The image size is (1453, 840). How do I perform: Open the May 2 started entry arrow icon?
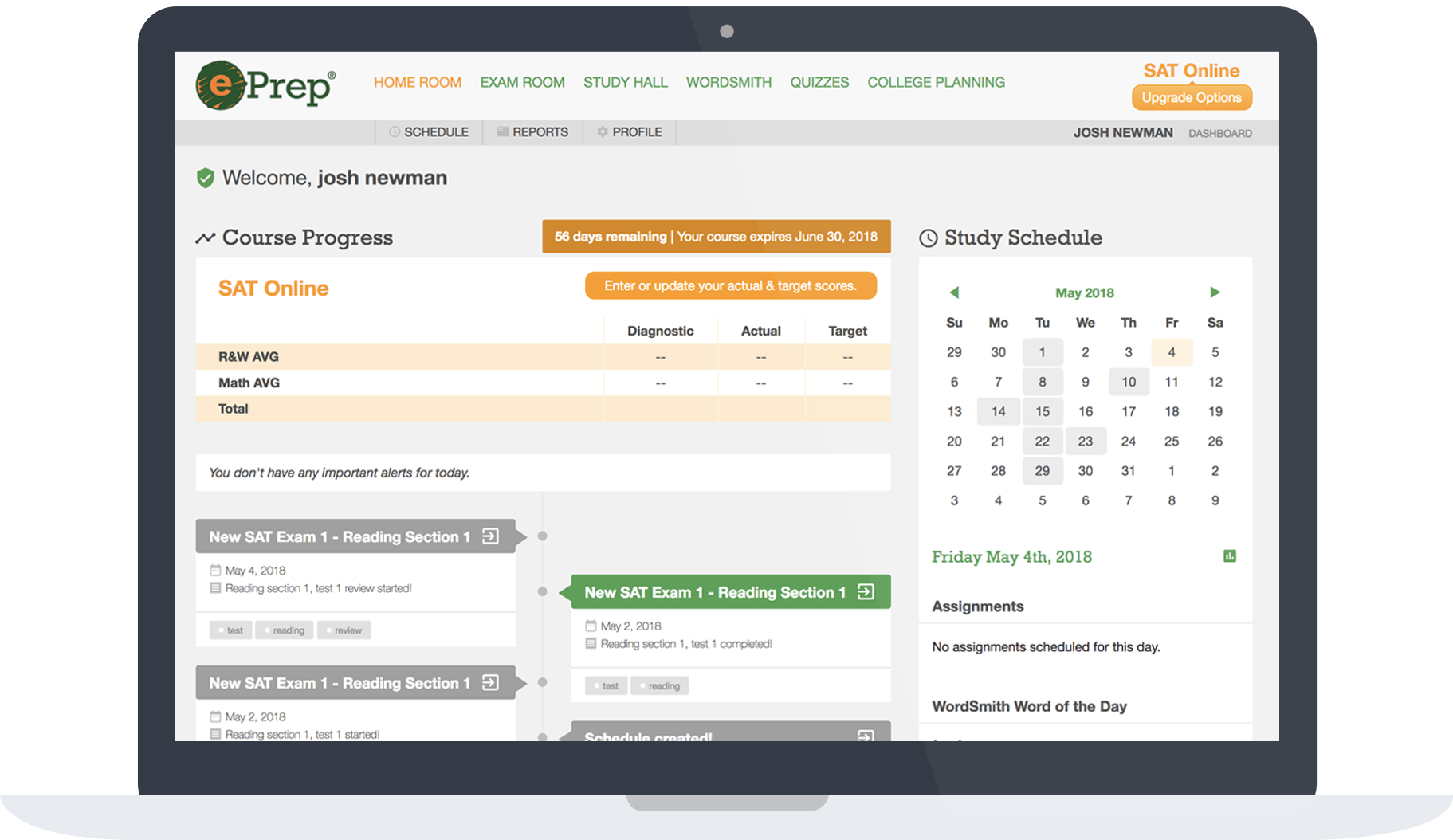pos(491,683)
